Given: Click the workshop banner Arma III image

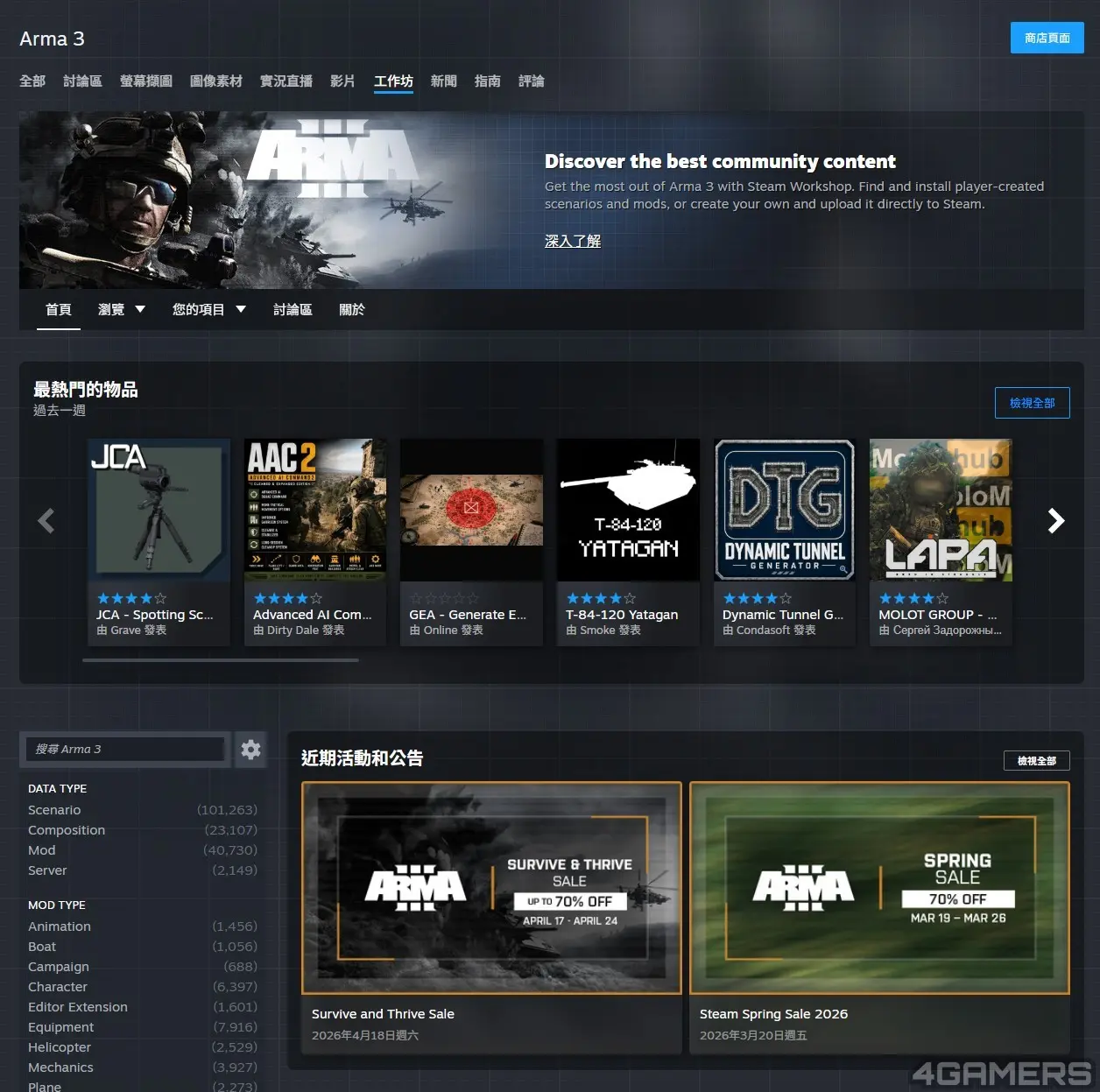Looking at the screenshot, I should (x=273, y=200).
